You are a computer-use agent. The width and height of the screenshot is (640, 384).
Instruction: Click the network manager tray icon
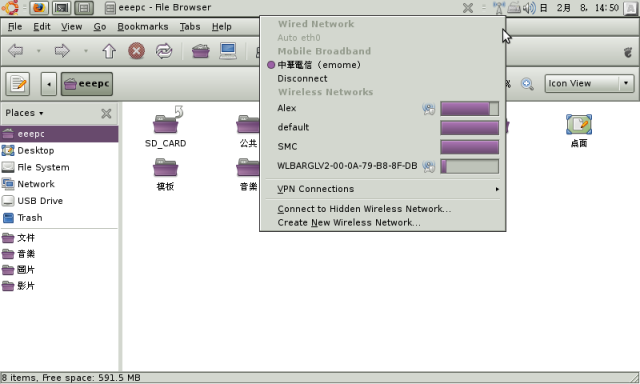pyautogui.click(x=499, y=8)
